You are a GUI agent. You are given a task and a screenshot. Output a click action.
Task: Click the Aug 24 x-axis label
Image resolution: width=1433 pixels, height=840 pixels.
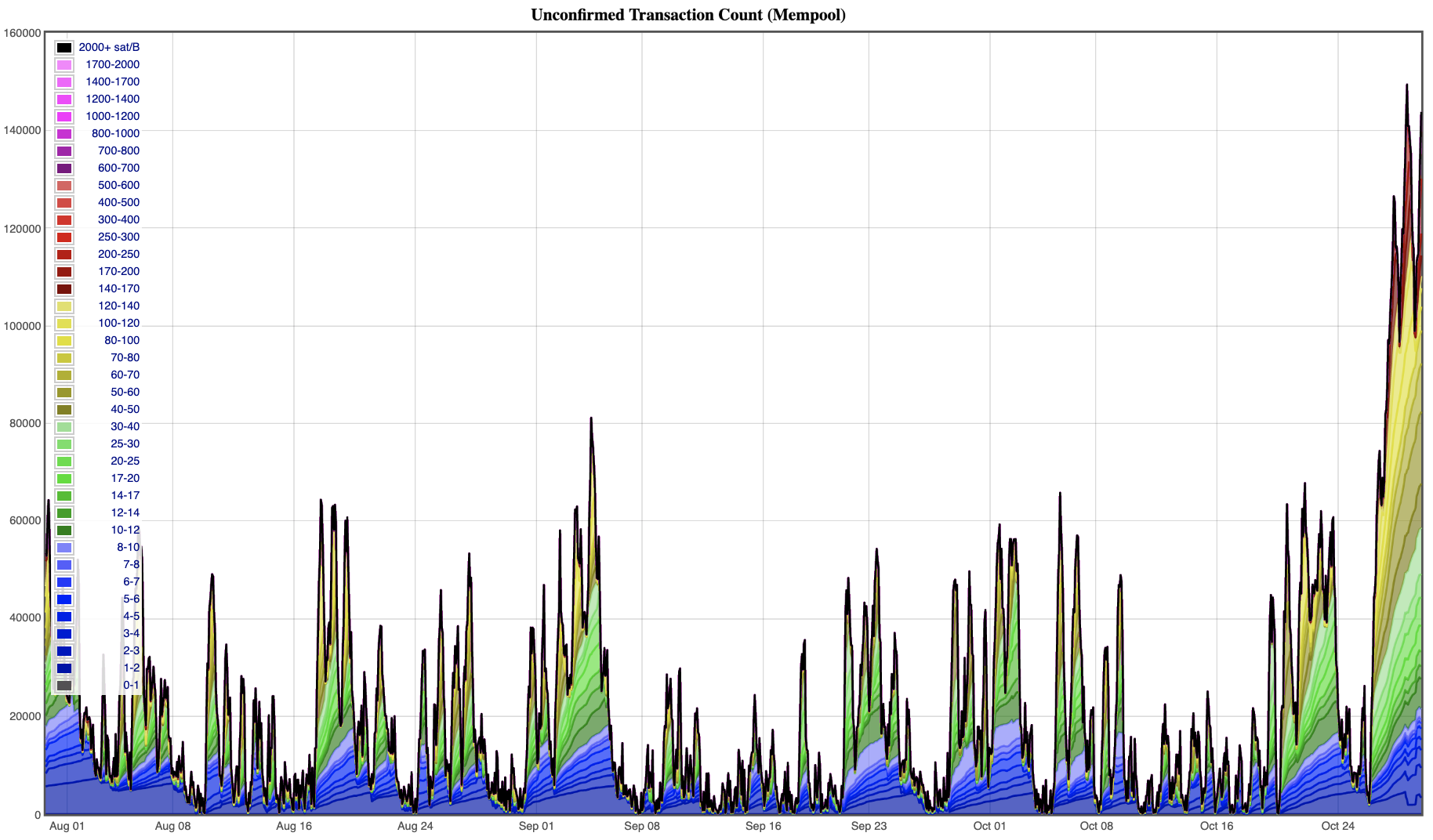point(415,826)
